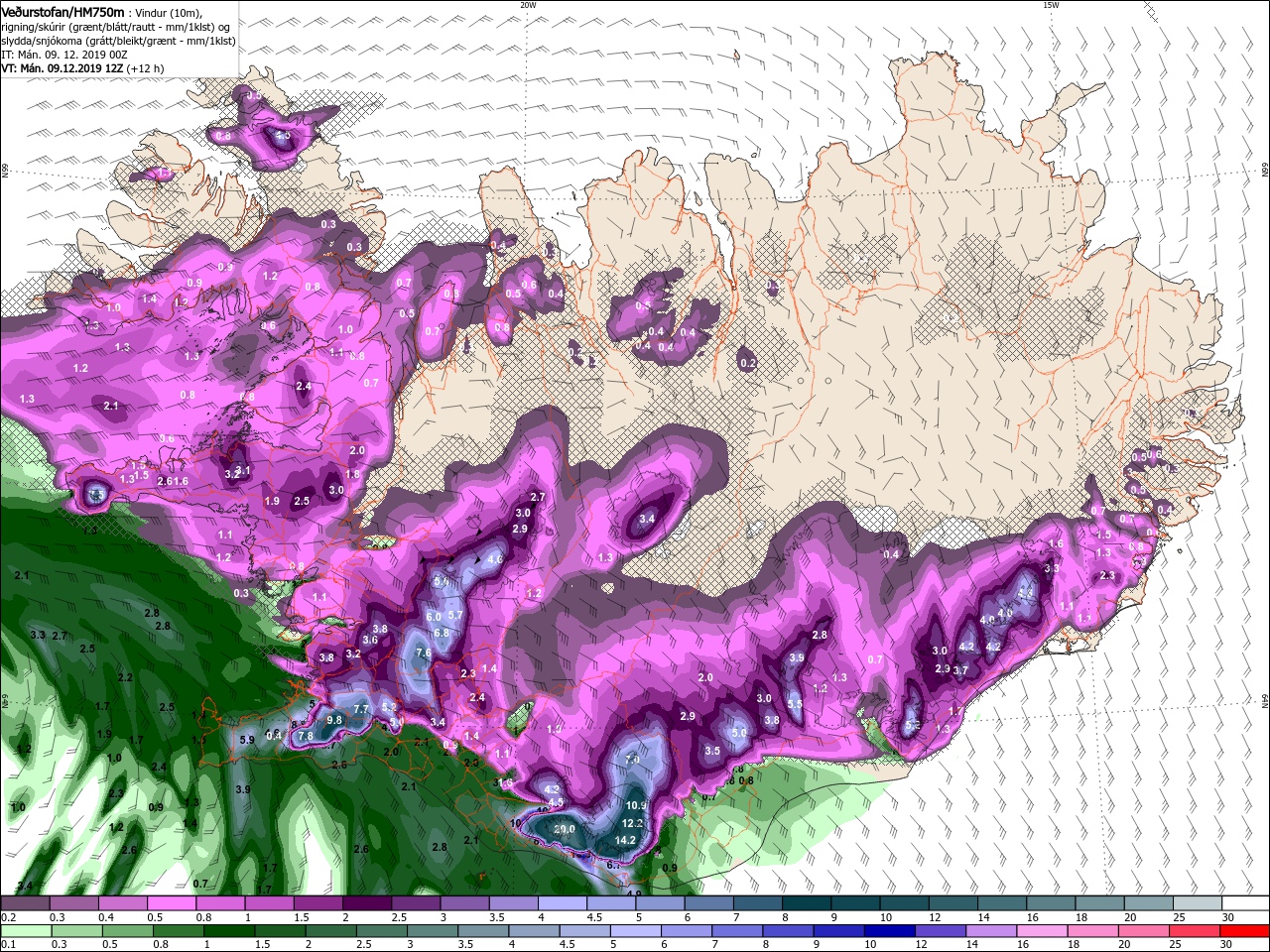Pick the darkest purple 2–2.5 upper legend swatch
This screenshot has height=952, width=1270.
(x=365, y=903)
